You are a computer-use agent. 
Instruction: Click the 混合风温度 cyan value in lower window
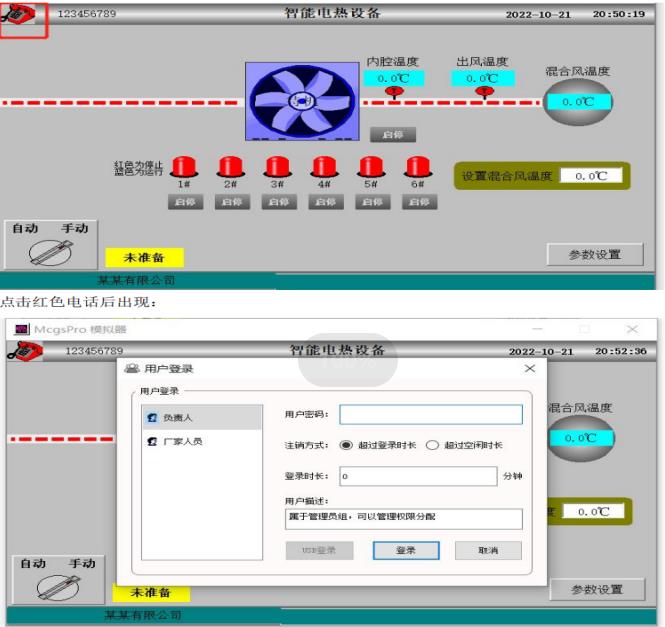tap(581, 438)
